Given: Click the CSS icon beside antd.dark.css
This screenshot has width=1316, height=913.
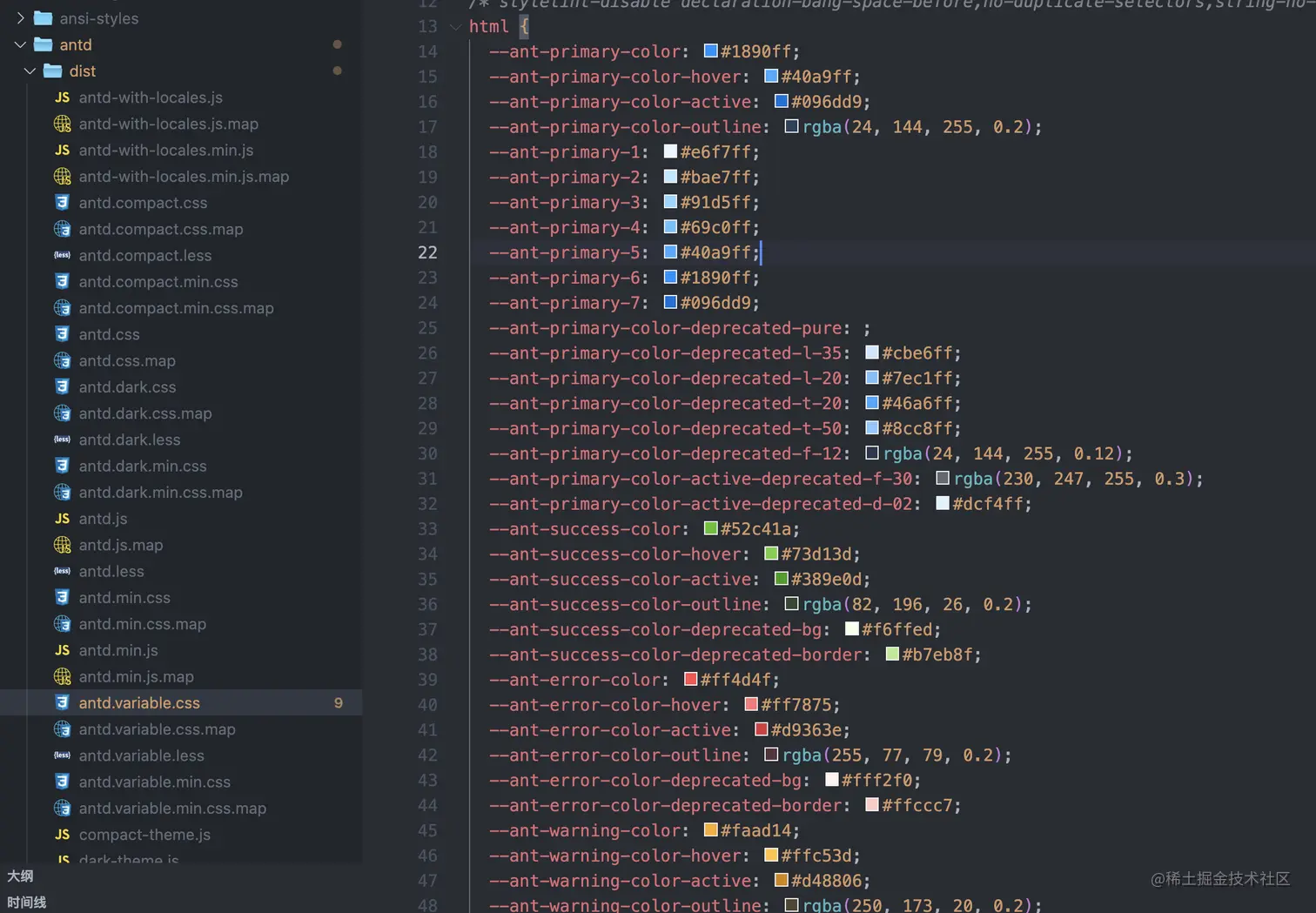Looking at the screenshot, I should [62, 386].
